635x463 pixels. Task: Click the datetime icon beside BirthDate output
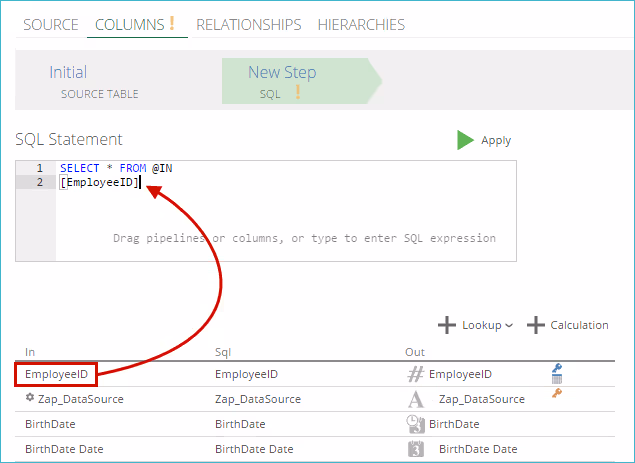pos(416,424)
